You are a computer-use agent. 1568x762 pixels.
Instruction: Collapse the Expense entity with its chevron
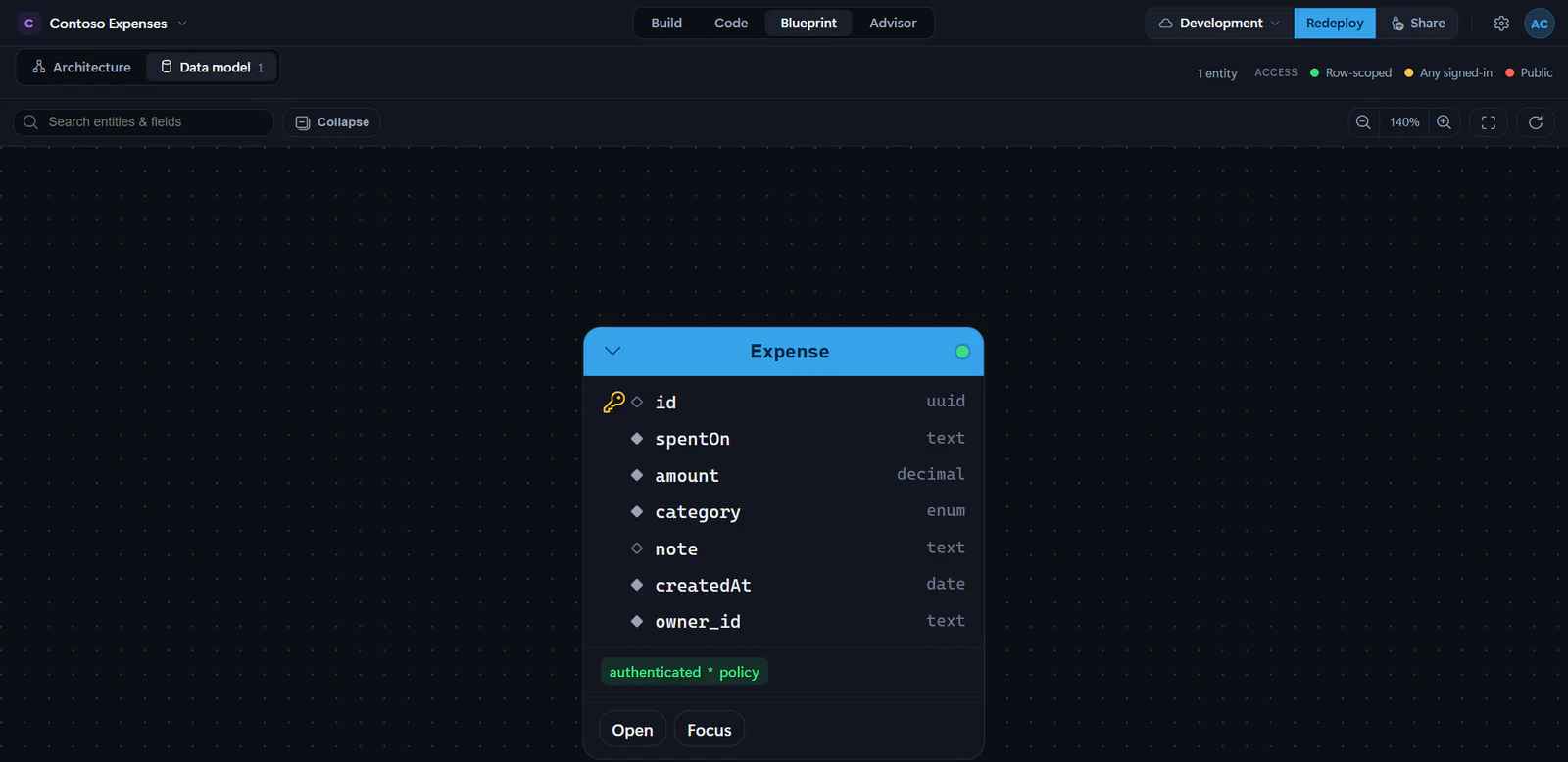point(612,351)
